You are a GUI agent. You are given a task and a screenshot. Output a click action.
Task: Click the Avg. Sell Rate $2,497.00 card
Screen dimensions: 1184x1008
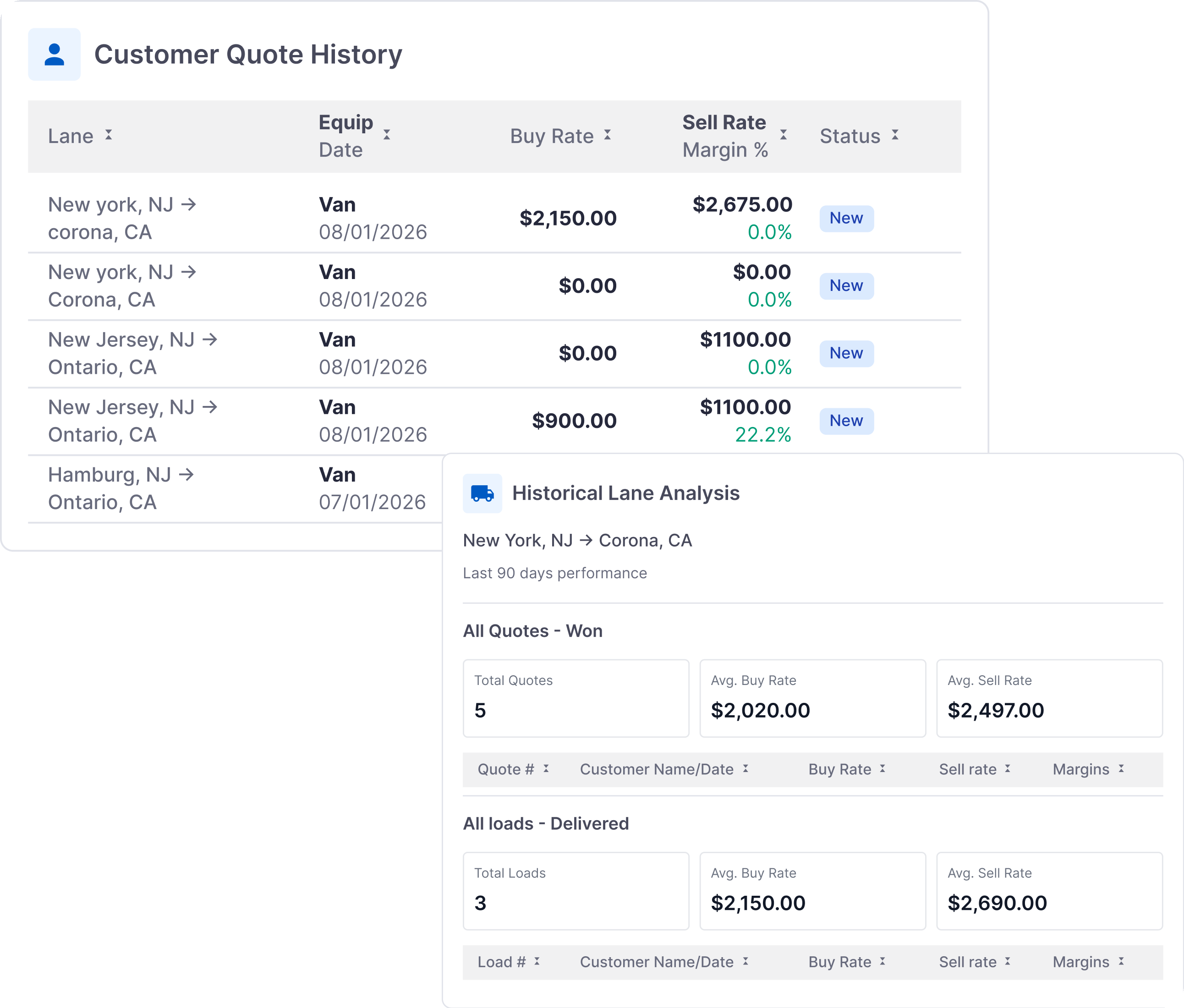pyautogui.click(x=1049, y=698)
